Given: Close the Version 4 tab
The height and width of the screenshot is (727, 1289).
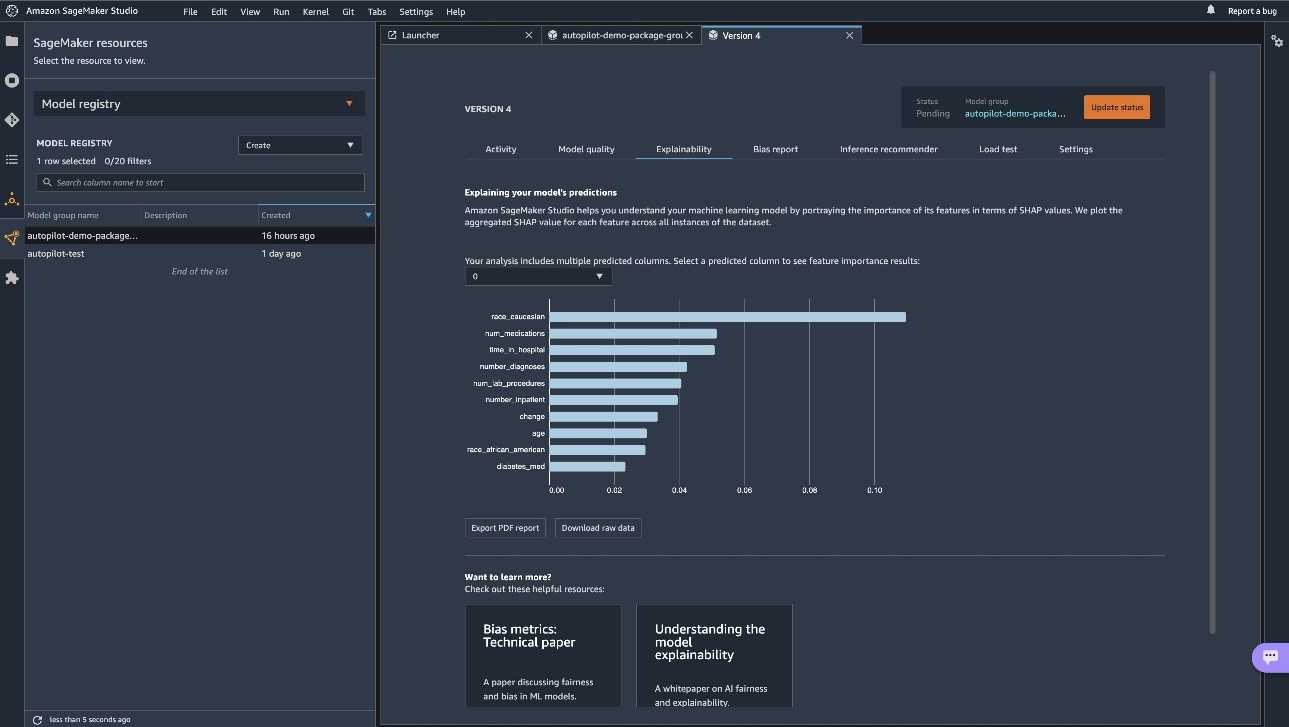Looking at the screenshot, I should pyautogui.click(x=850, y=35).
